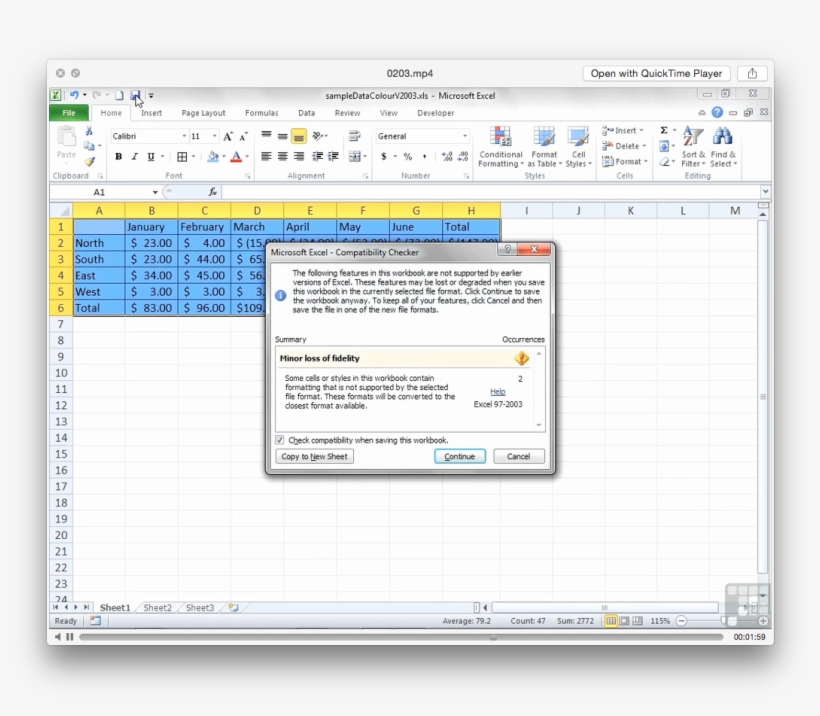Open Cell Styles gallery
This screenshot has width=820, height=716.
[x=578, y=147]
